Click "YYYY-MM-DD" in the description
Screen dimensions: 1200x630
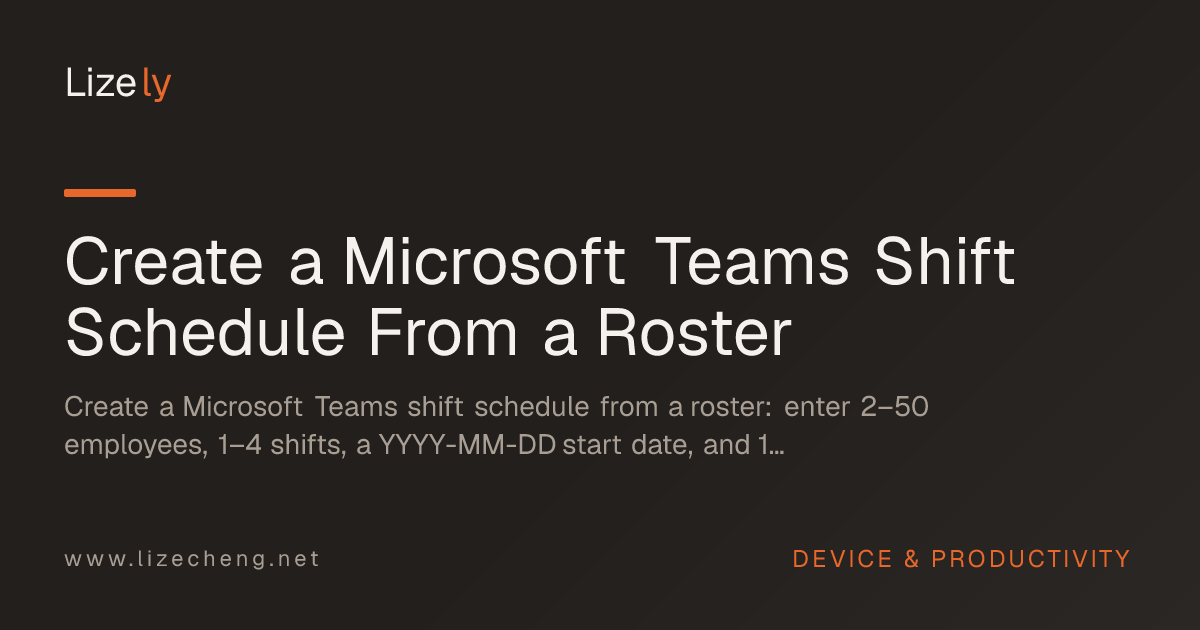tap(467, 445)
